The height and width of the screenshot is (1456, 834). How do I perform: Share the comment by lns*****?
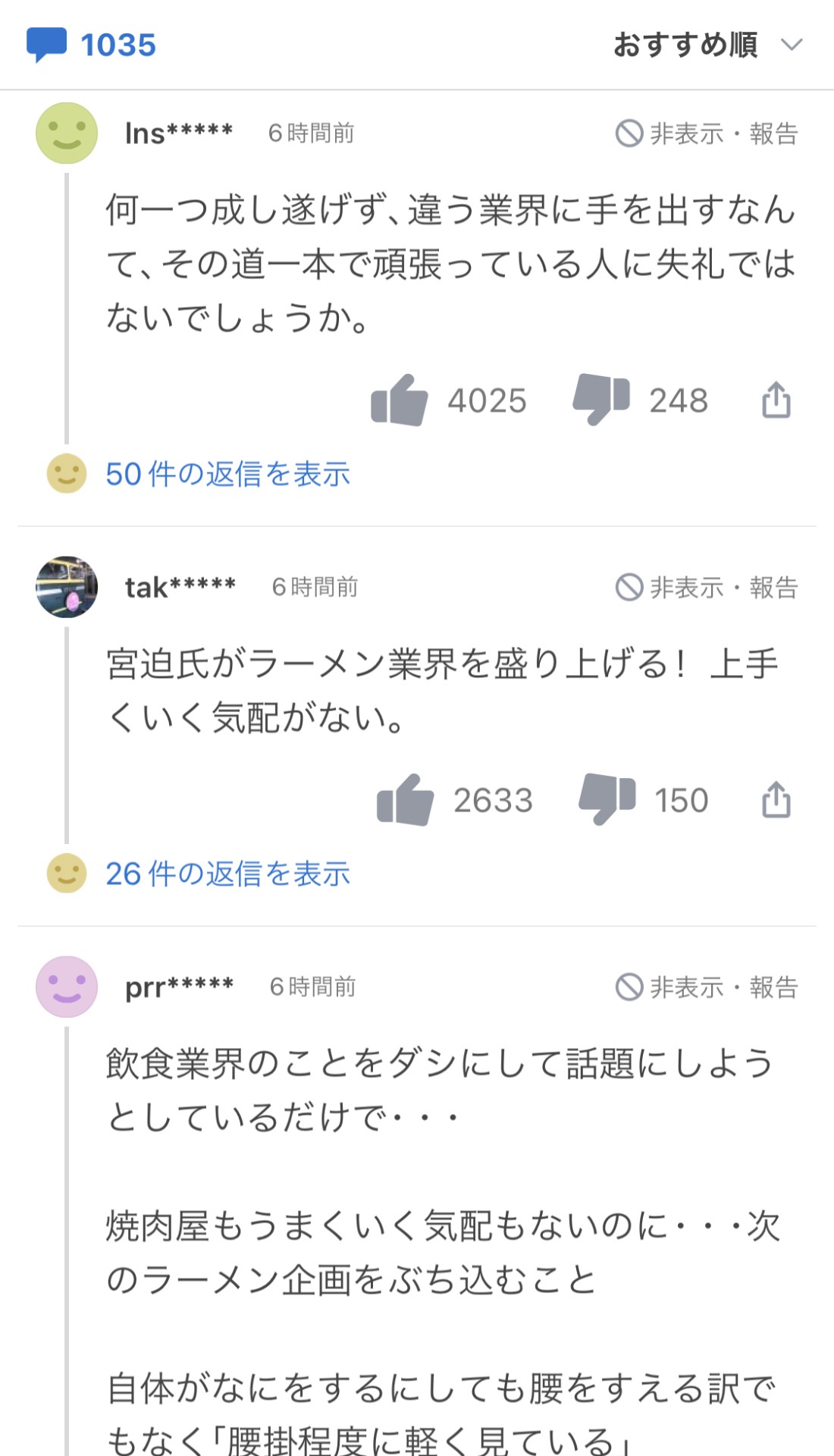[x=776, y=400]
